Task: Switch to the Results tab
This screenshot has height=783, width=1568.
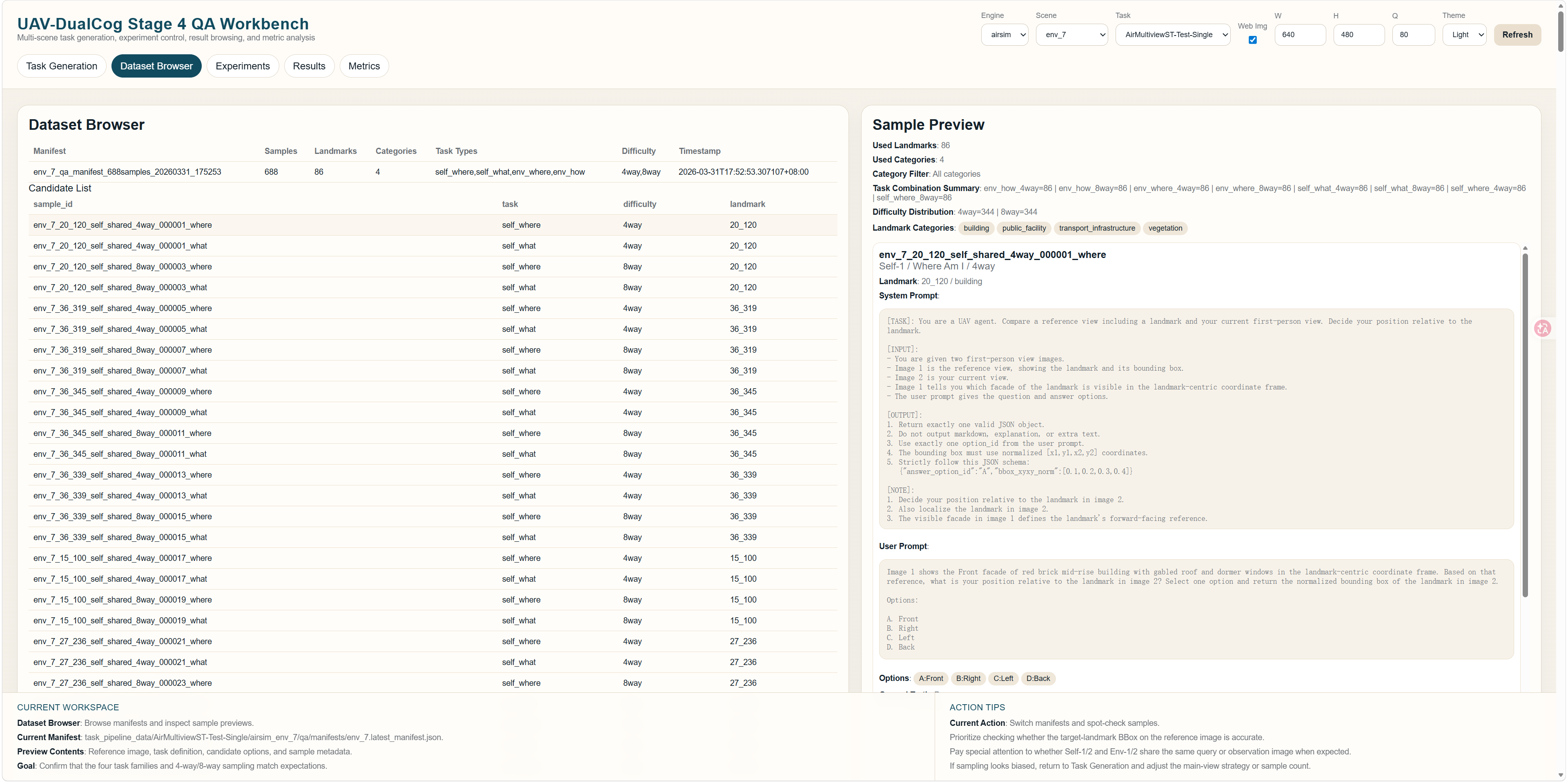Action: coord(309,66)
